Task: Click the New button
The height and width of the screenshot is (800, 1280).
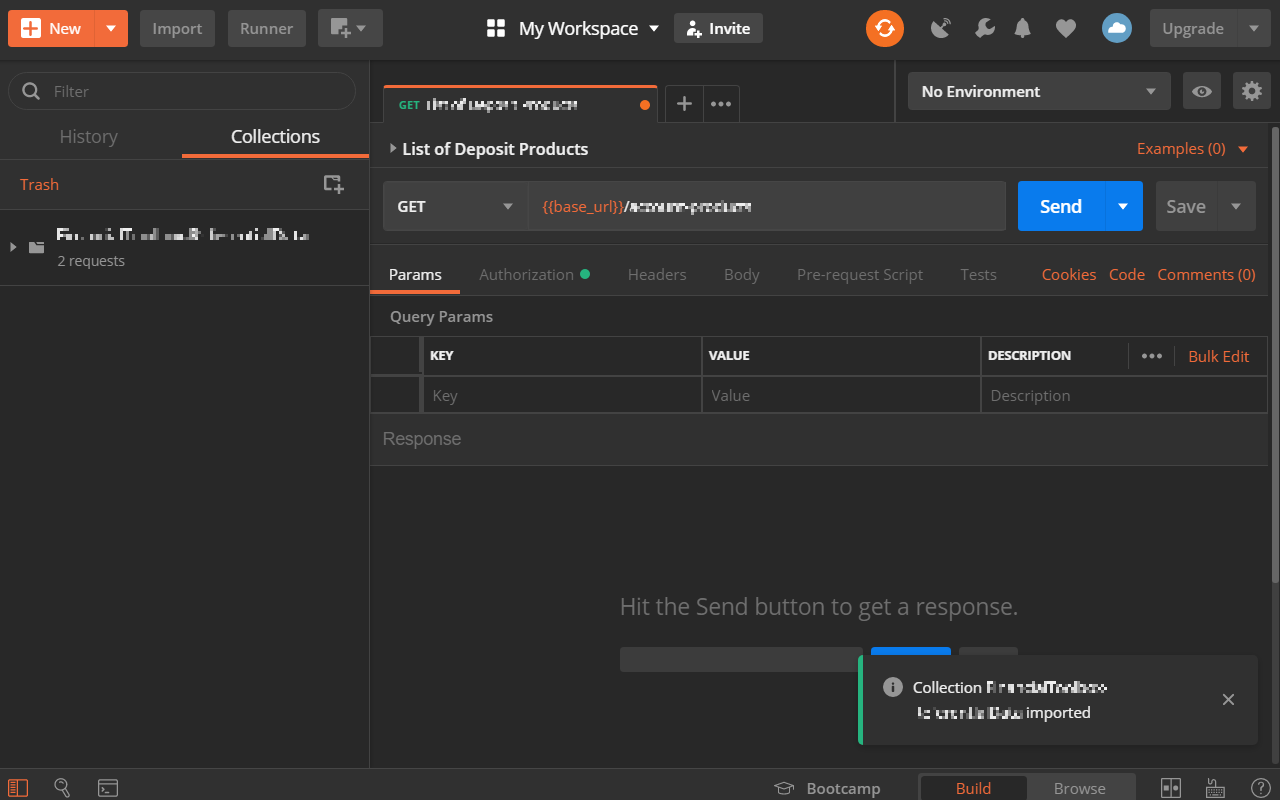Action: click(x=52, y=29)
